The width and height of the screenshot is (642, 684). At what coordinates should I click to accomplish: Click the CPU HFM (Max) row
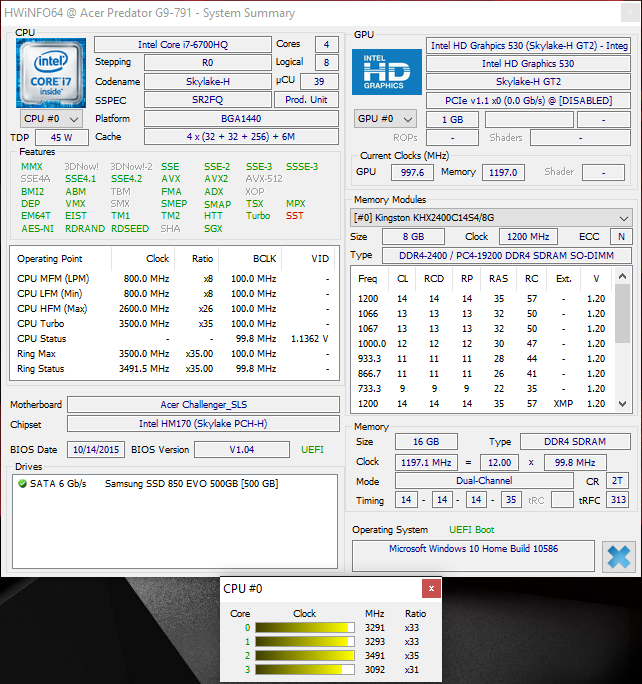174,308
